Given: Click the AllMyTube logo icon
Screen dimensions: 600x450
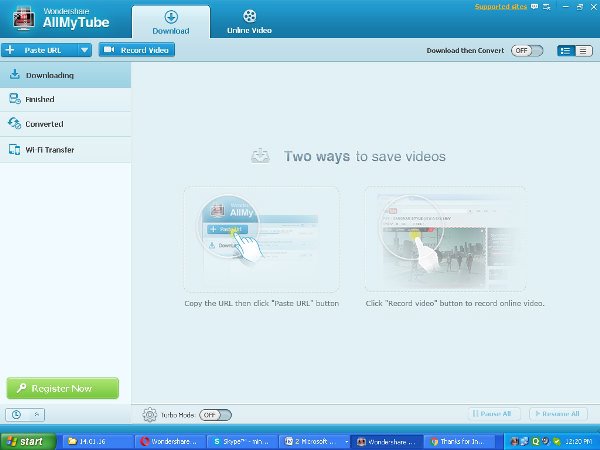Looking at the screenshot, I should [x=24, y=19].
